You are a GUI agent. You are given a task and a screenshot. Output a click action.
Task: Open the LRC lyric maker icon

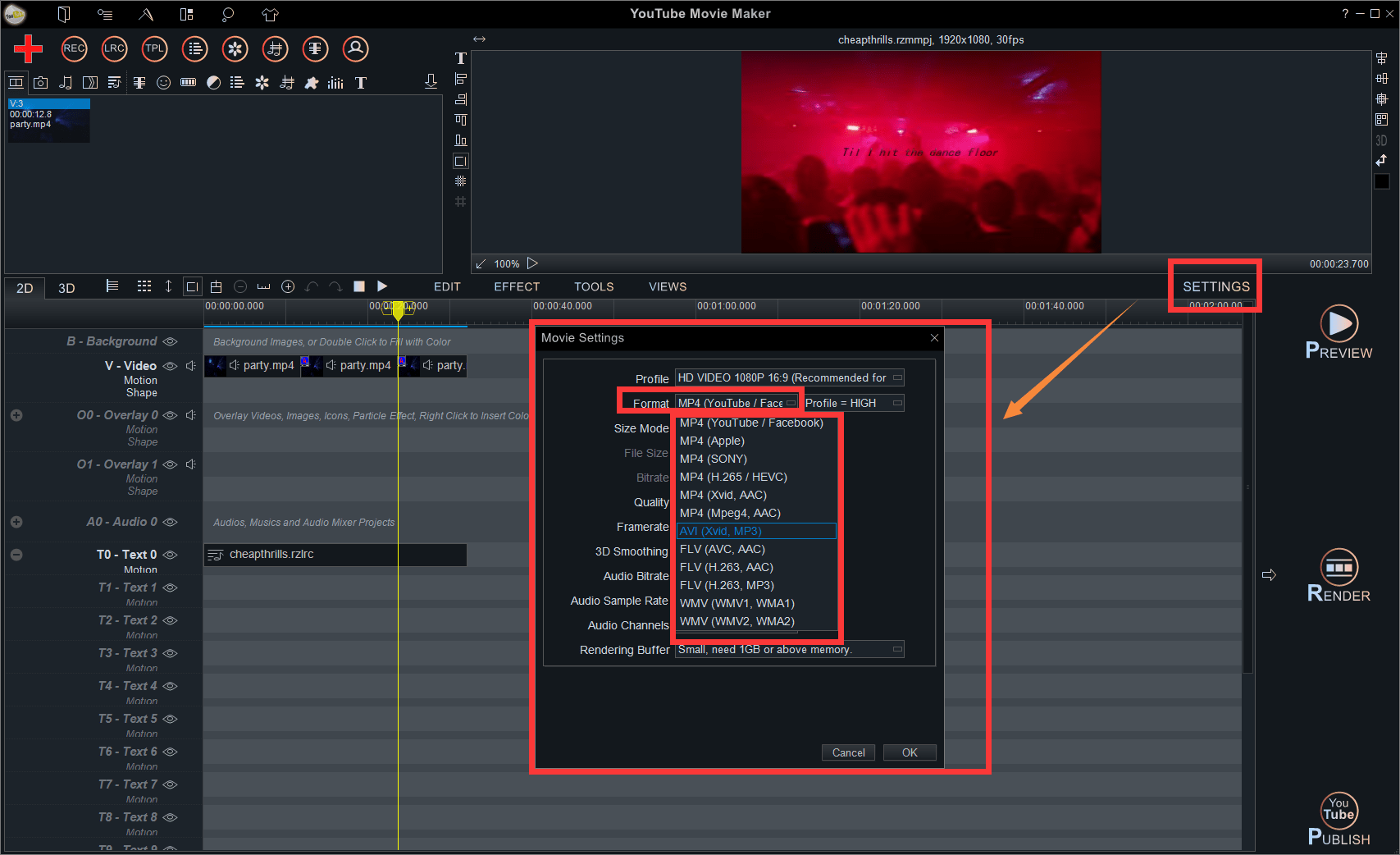point(114,48)
